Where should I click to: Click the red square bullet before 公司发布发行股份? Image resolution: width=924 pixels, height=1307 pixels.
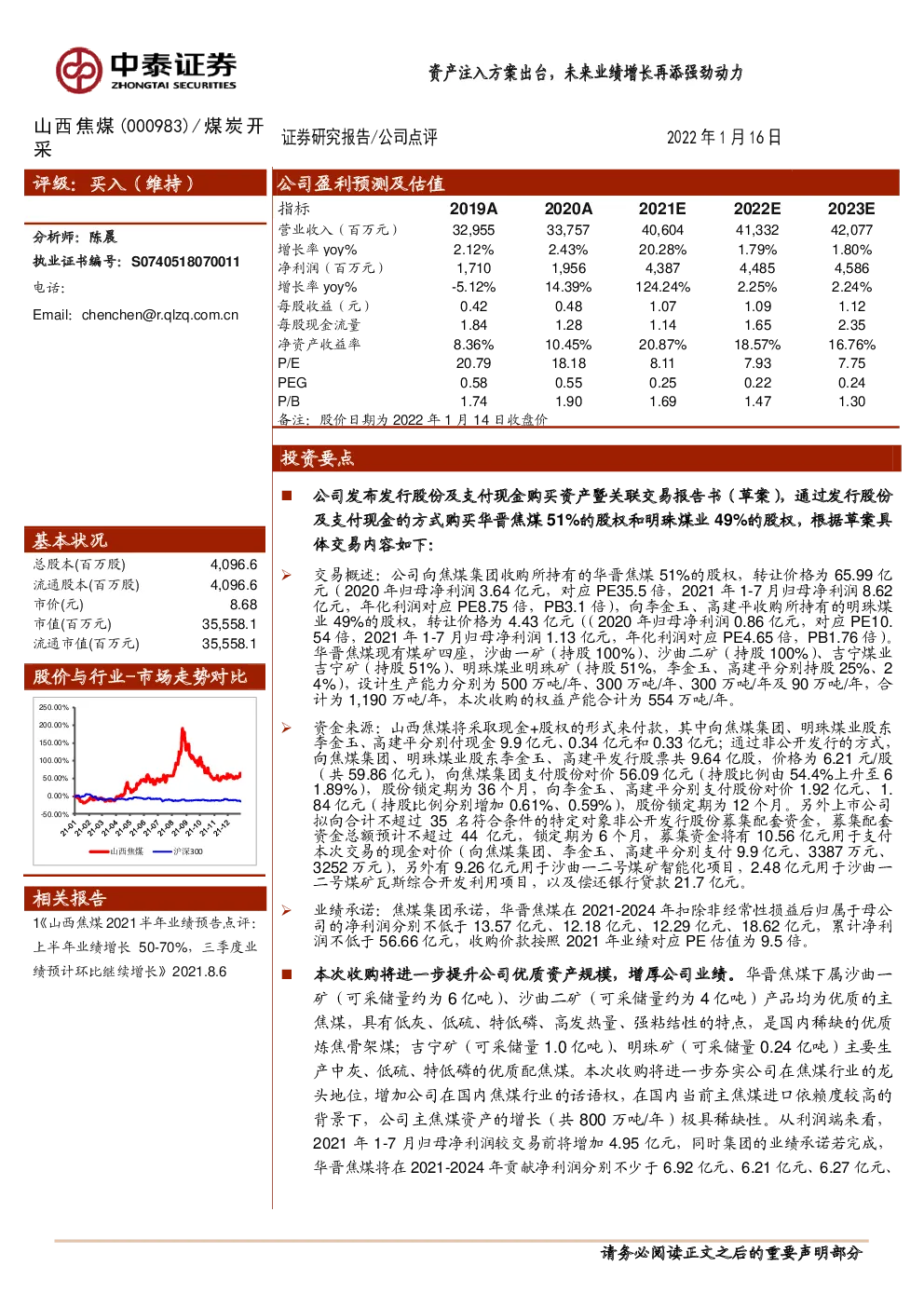coord(287,496)
